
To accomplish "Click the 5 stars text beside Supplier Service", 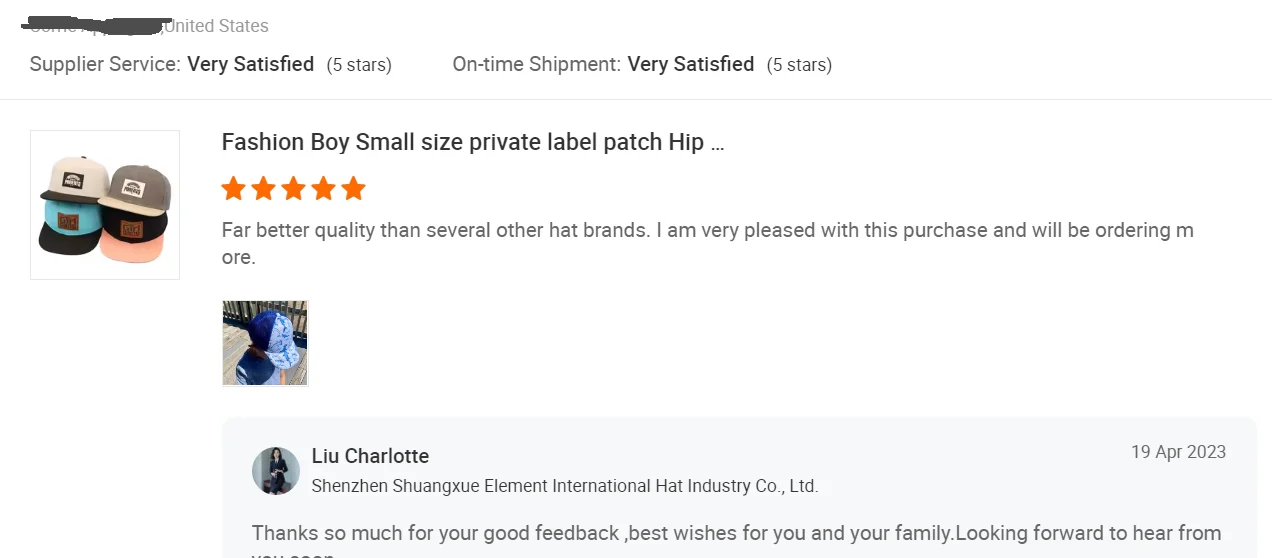I will point(359,65).
